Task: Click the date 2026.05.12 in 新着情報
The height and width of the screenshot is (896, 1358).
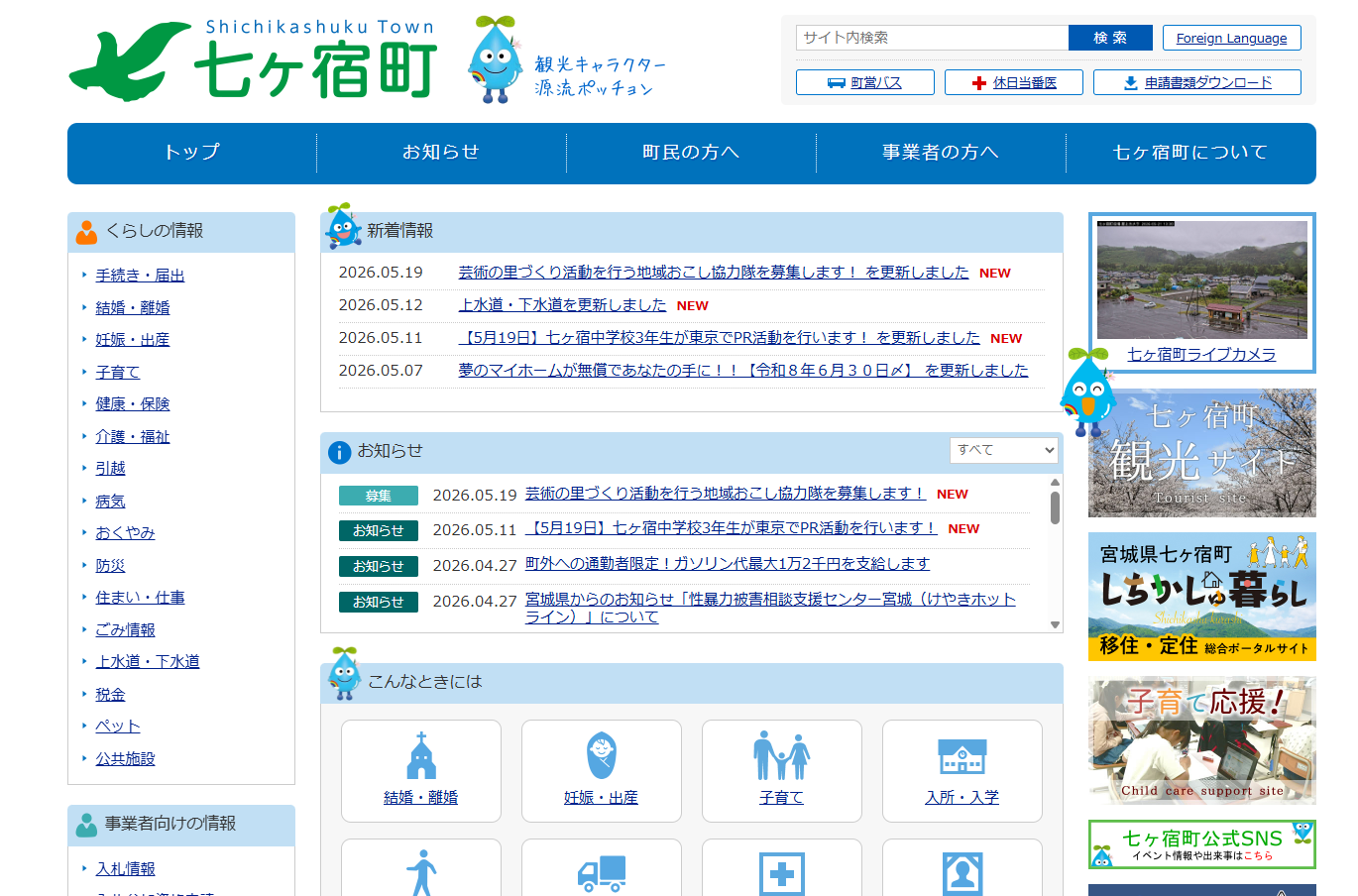Action: (381, 305)
